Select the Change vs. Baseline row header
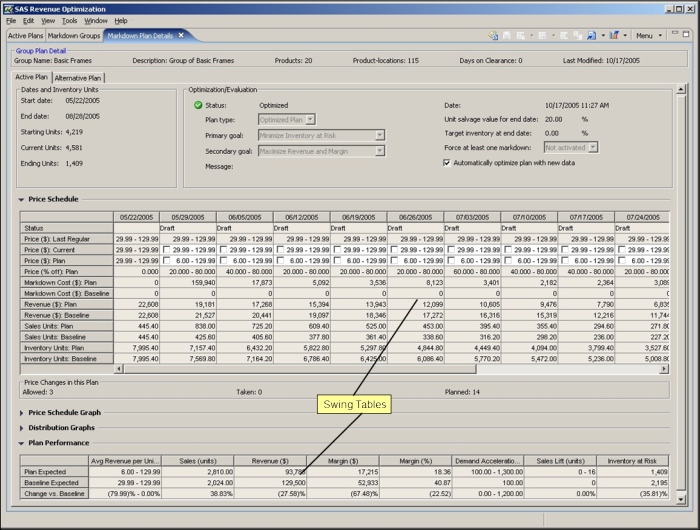The image size is (700, 530). pyautogui.click(x=54, y=494)
